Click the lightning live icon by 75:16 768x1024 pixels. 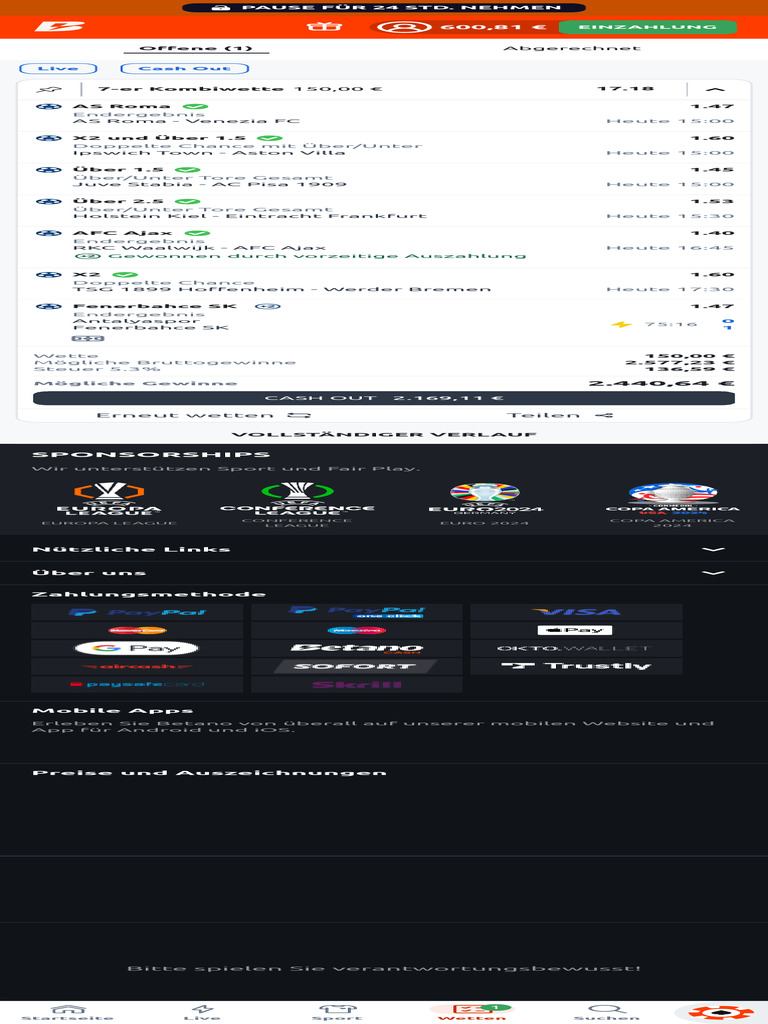click(621, 324)
